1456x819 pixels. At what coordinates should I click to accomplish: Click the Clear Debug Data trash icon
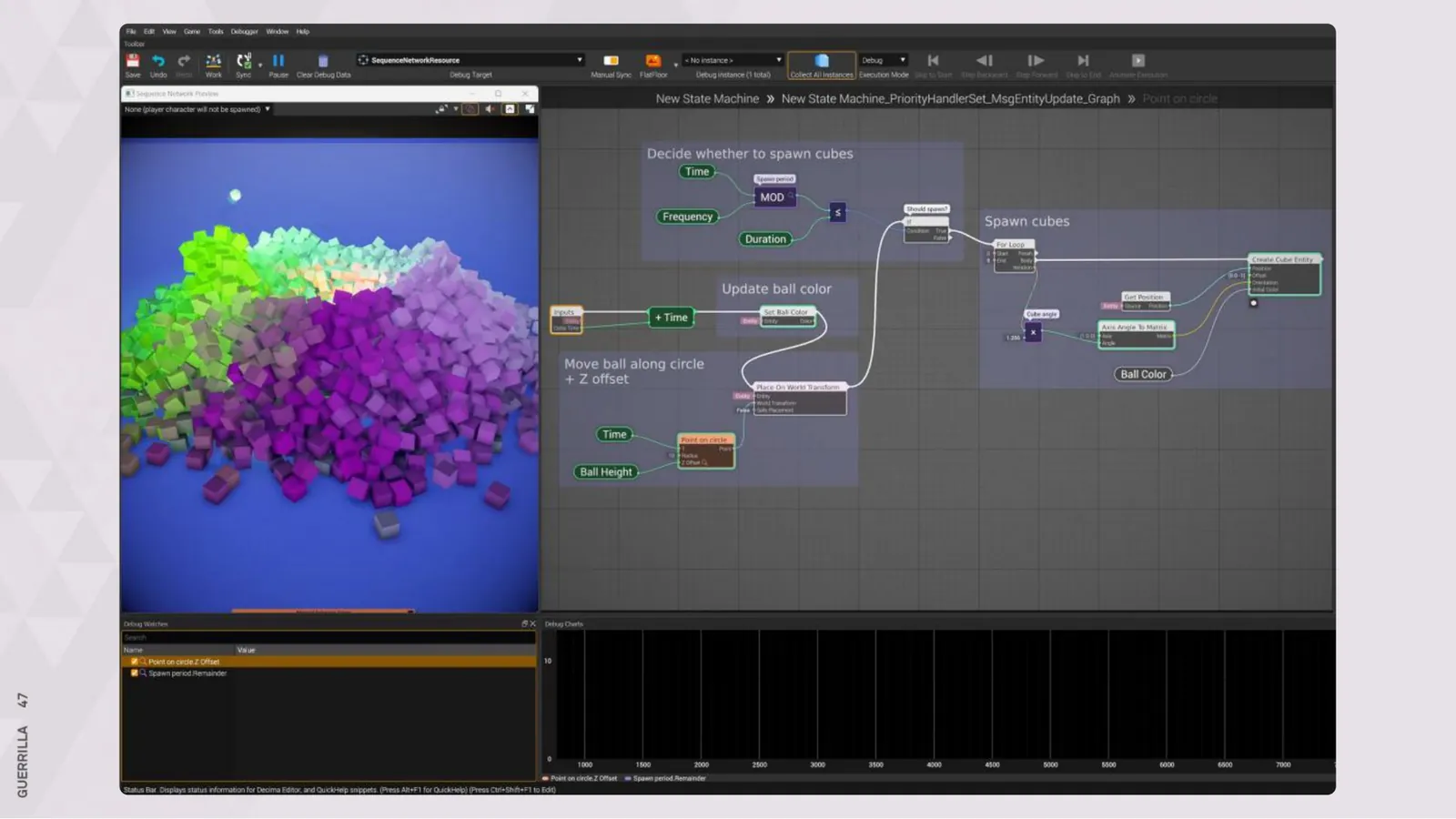(323, 61)
